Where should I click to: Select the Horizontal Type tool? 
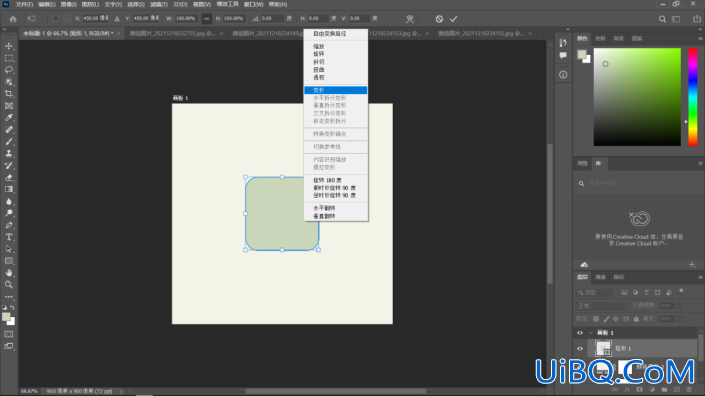click(x=9, y=237)
